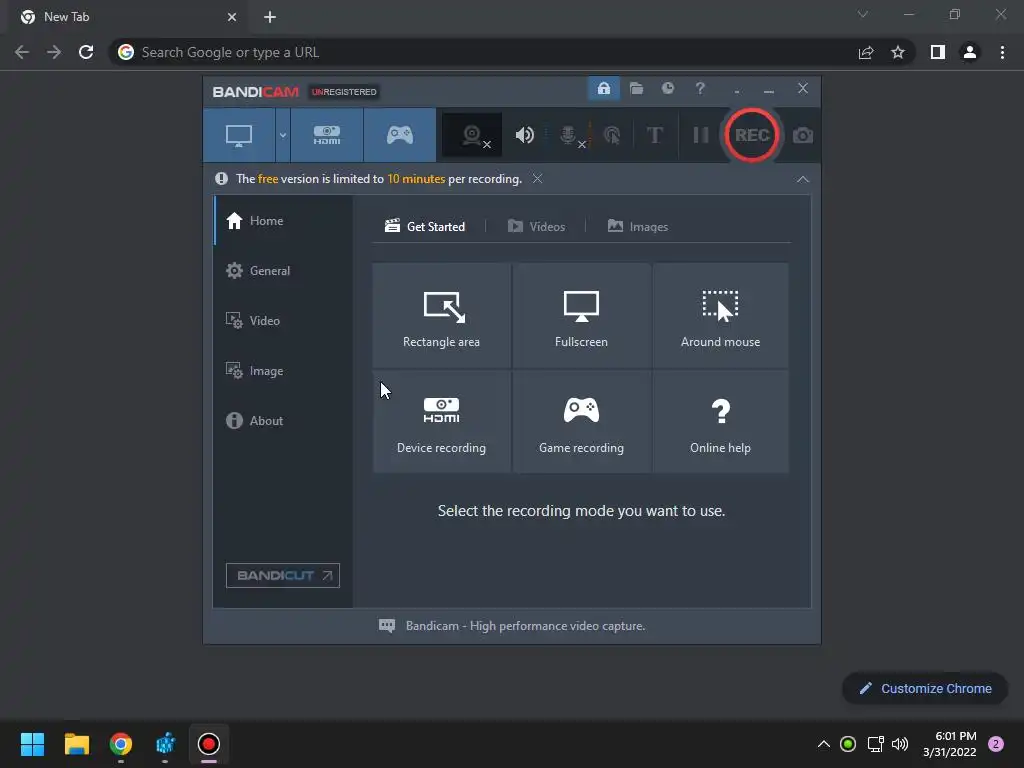Image resolution: width=1024 pixels, height=768 pixels.
Task: Dismiss the free version limit notice
Action: [x=537, y=178]
